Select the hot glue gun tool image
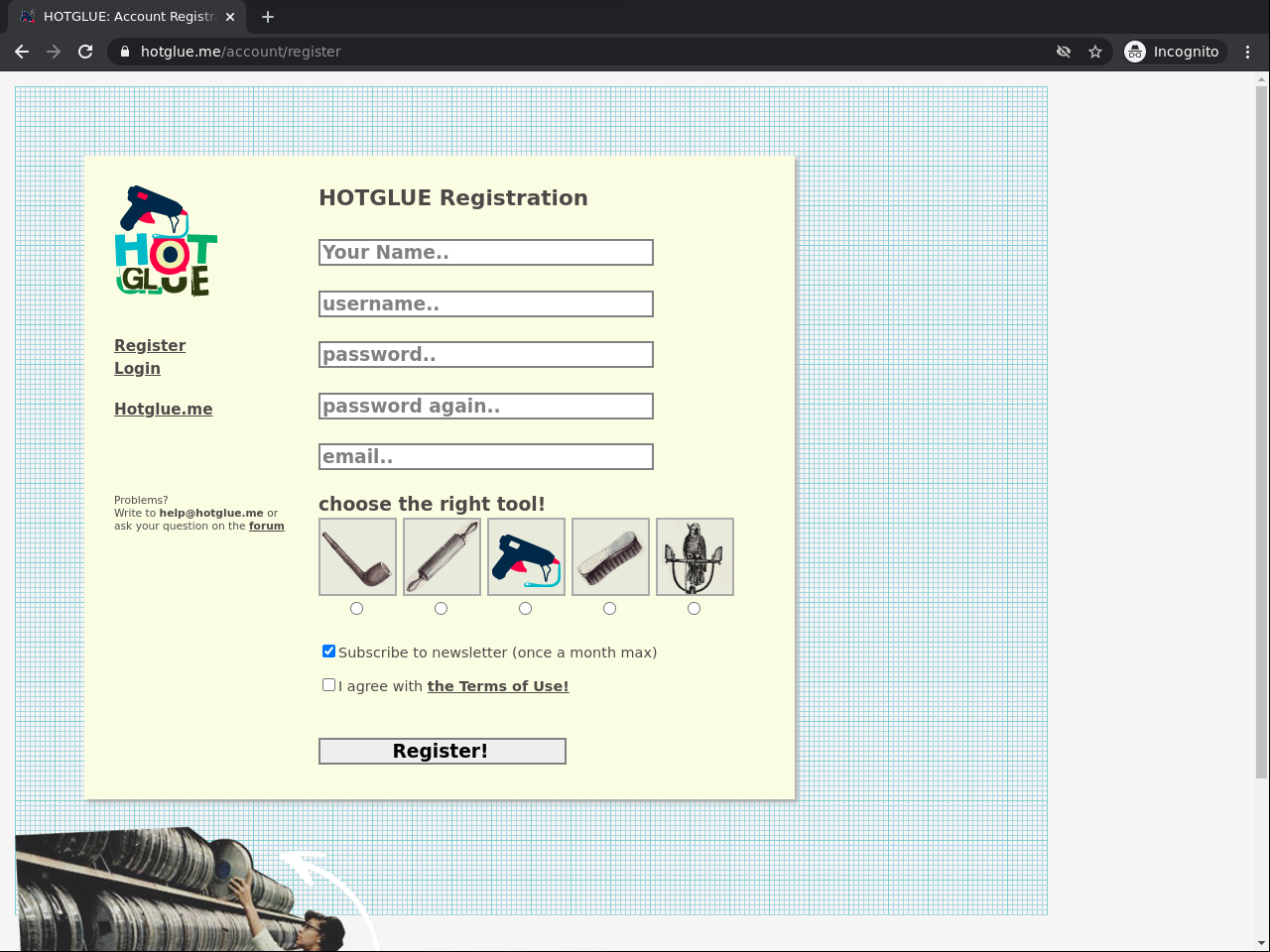This screenshot has height=952, width=1270. pos(526,556)
